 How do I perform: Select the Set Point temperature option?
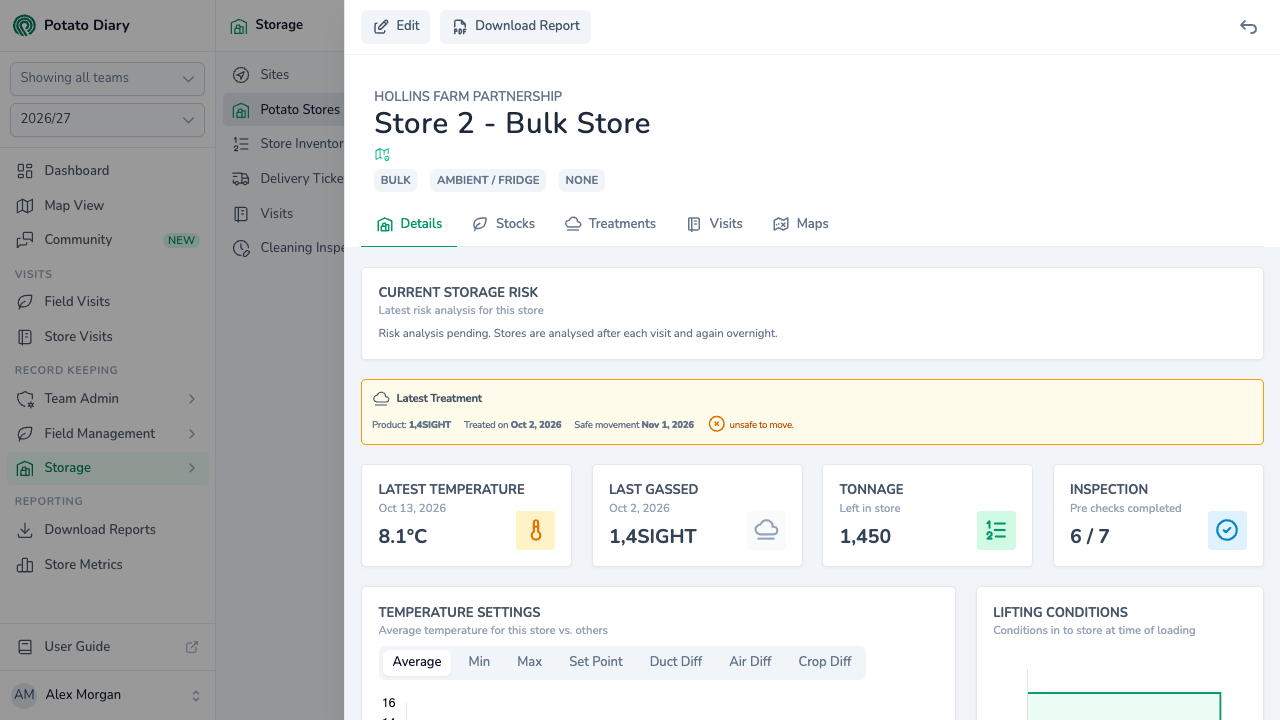coord(596,662)
